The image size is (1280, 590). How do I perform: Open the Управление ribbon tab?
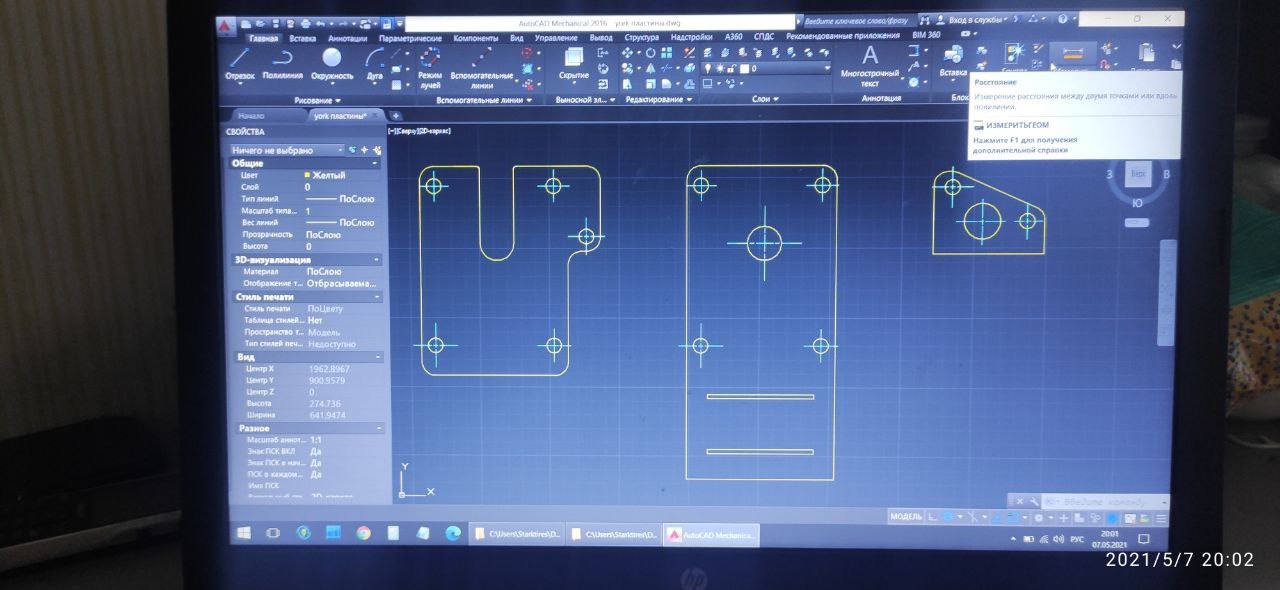coord(555,38)
